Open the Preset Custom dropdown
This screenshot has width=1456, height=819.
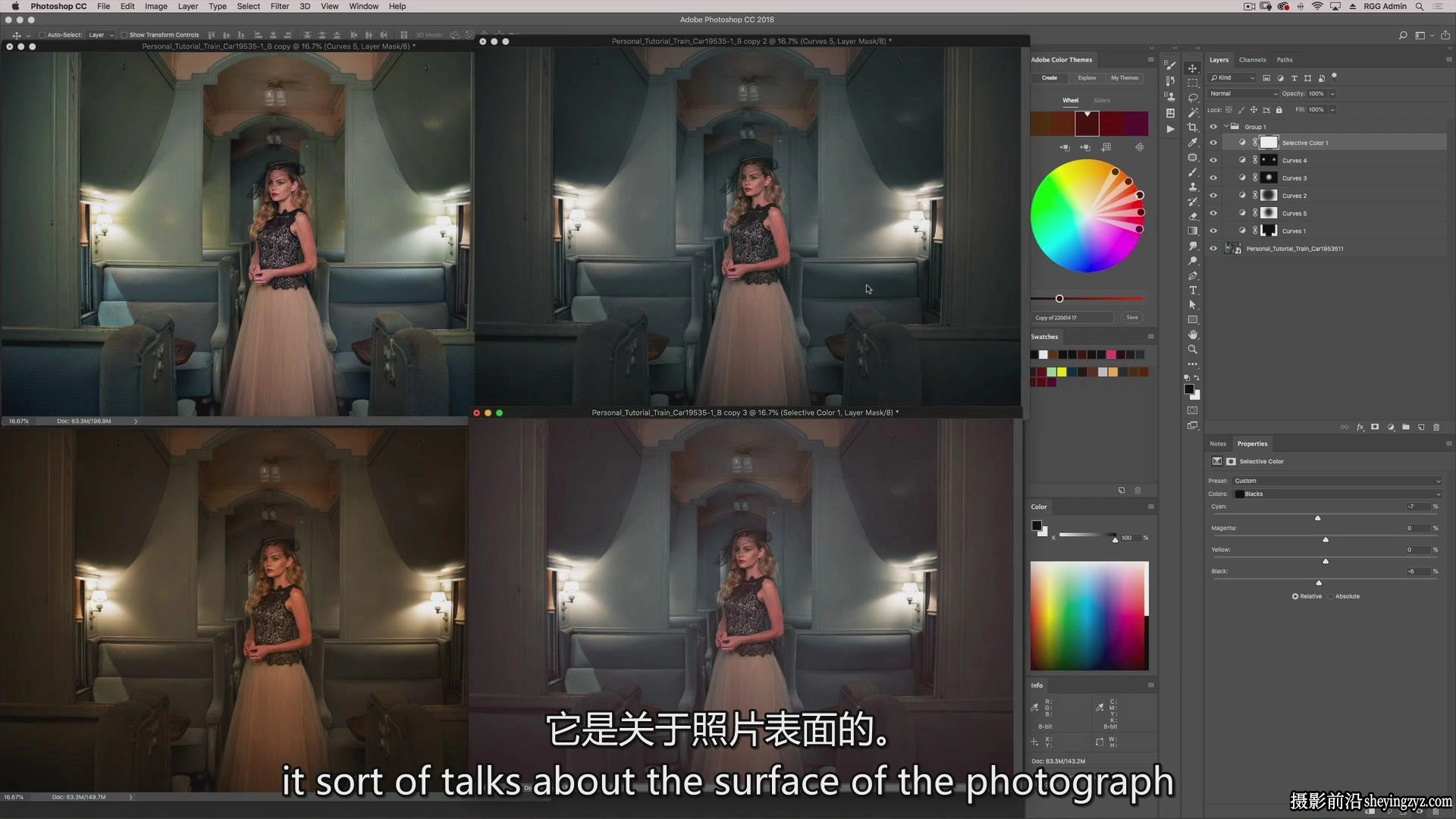click(x=1336, y=481)
